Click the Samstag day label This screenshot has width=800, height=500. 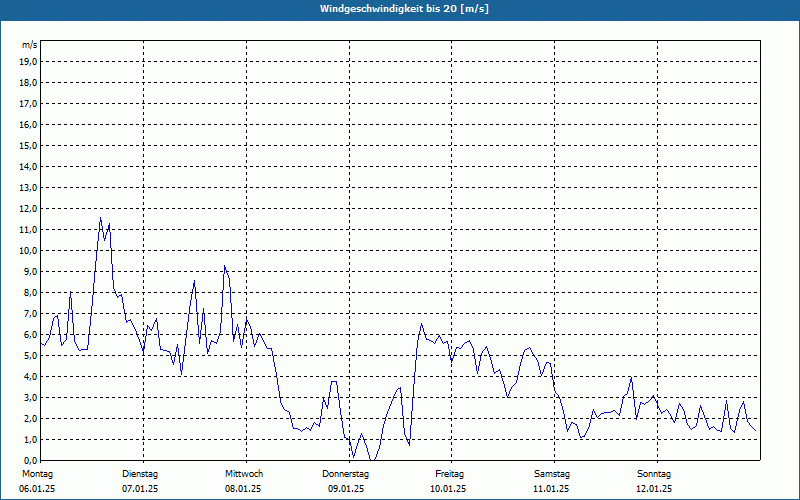click(552, 474)
